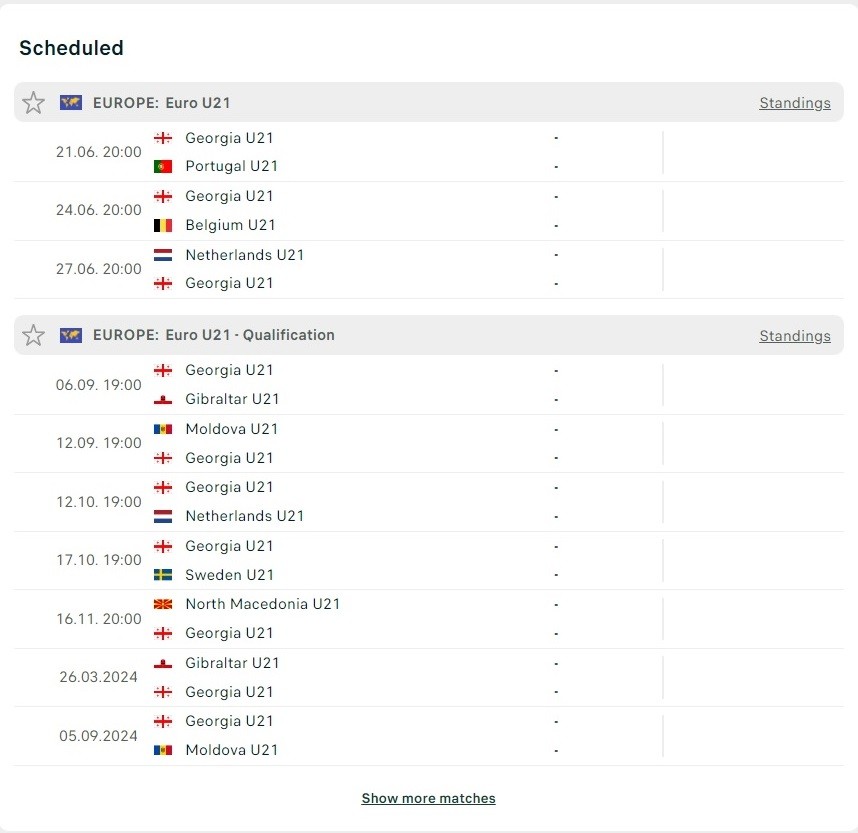Viewport: 858px width, 833px height.
Task: Click the Gibraltar flag in 06.09 match
Action: [163, 399]
